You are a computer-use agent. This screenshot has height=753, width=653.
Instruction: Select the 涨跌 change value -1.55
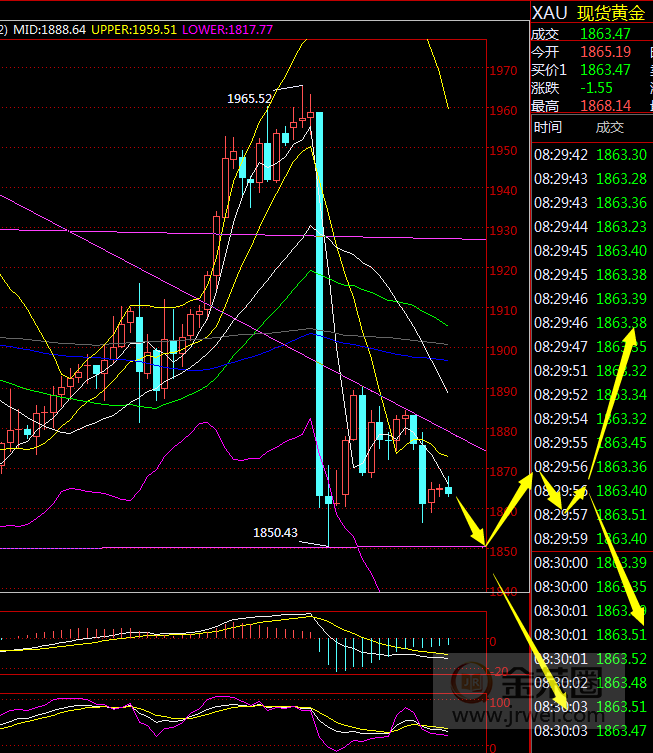pos(596,88)
